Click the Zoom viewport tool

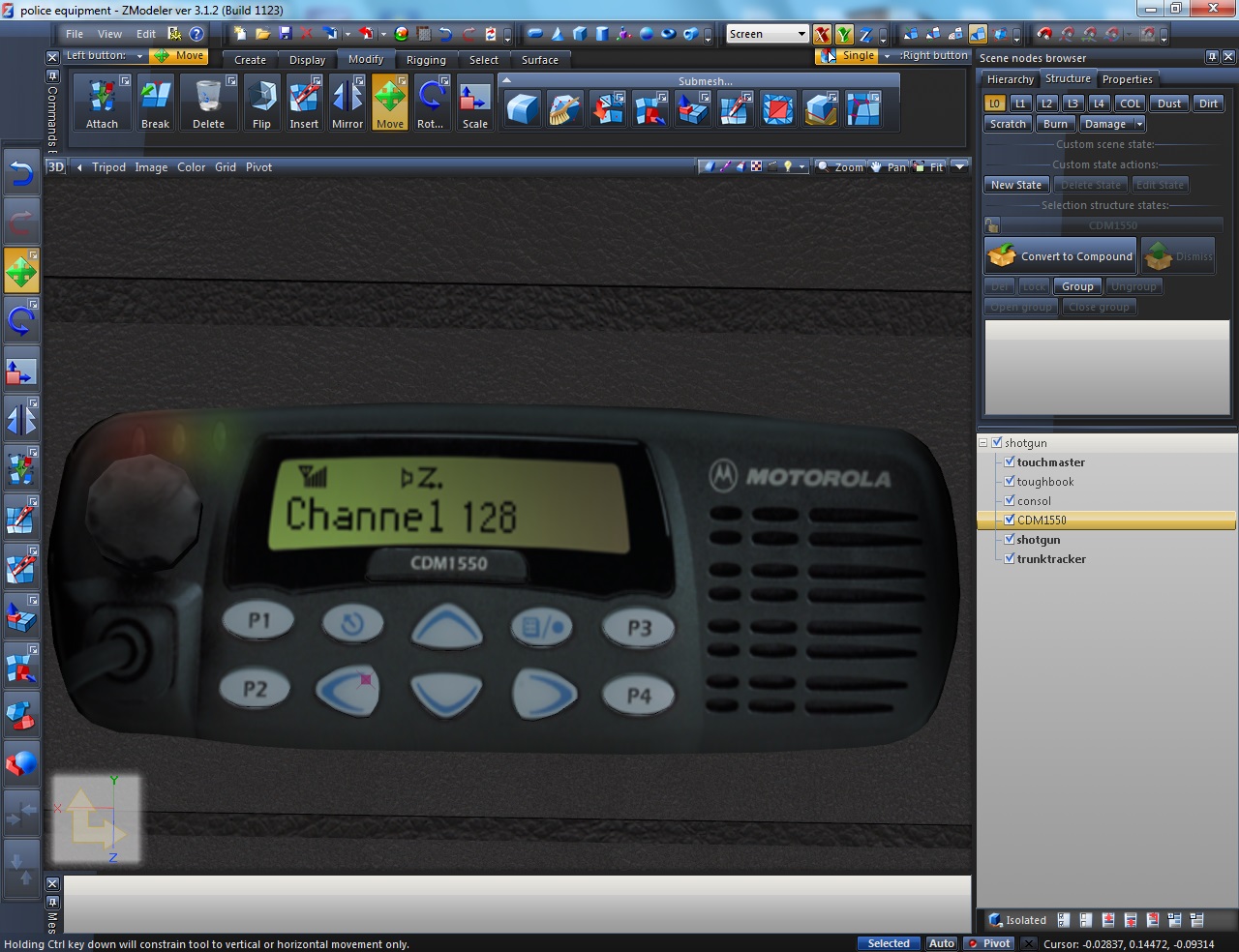click(x=840, y=167)
